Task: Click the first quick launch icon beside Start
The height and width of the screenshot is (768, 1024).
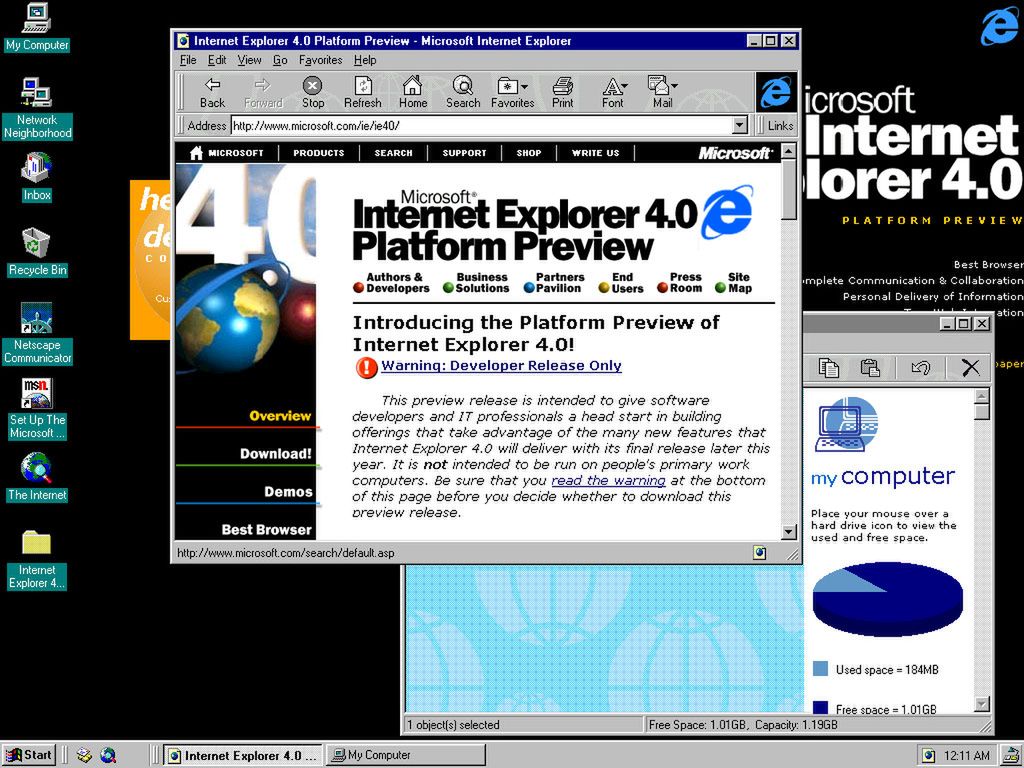Action: (84, 755)
